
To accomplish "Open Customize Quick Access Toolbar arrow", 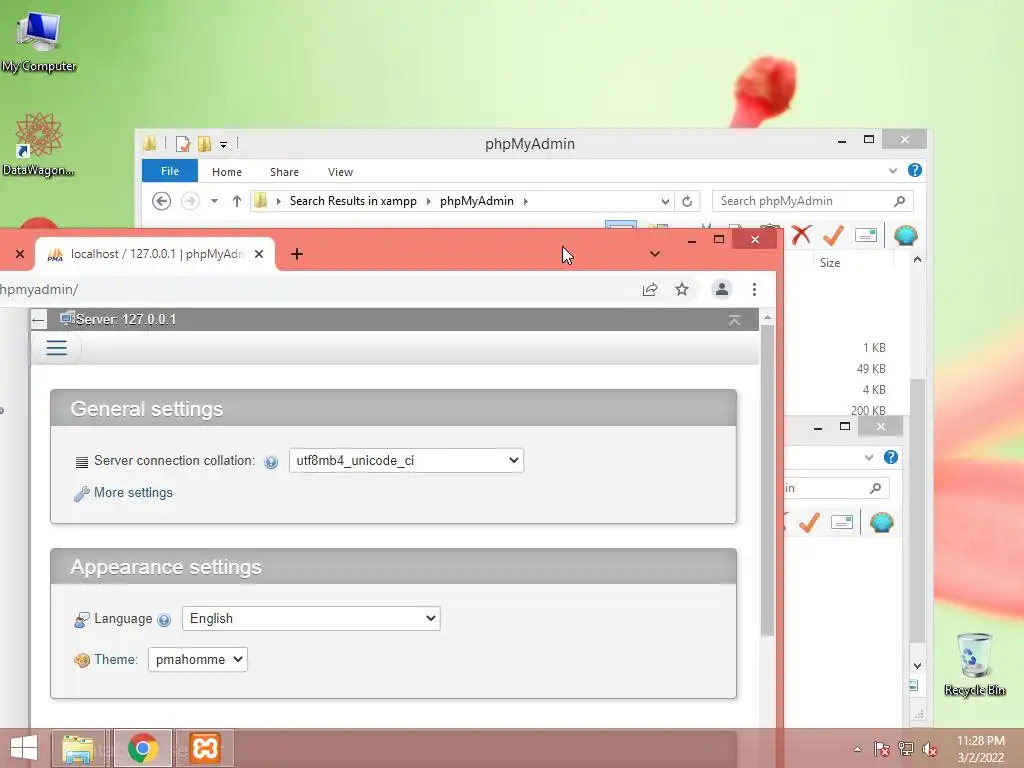I will coord(223,144).
